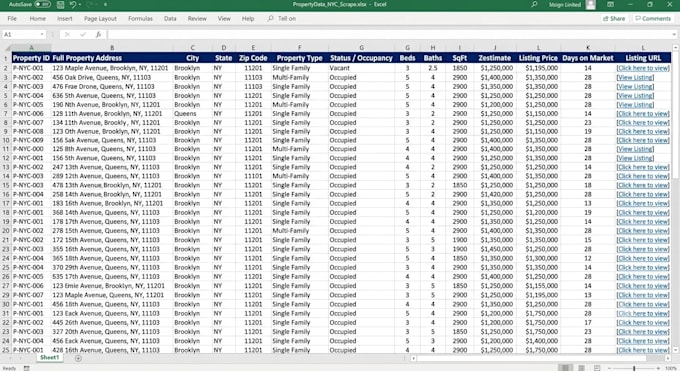Image resolution: width=680 pixels, height=371 pixels.
Task: Click the Share button
Action: (614, 19)
